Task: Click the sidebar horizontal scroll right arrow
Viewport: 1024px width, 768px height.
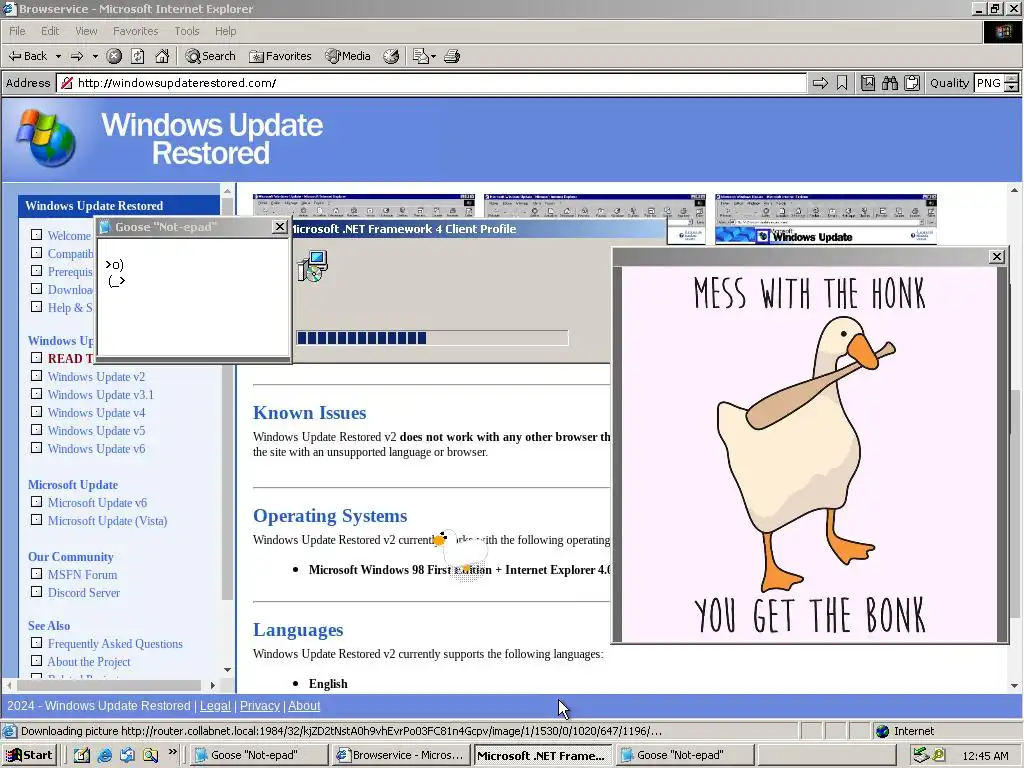Action: pos(213,686)
